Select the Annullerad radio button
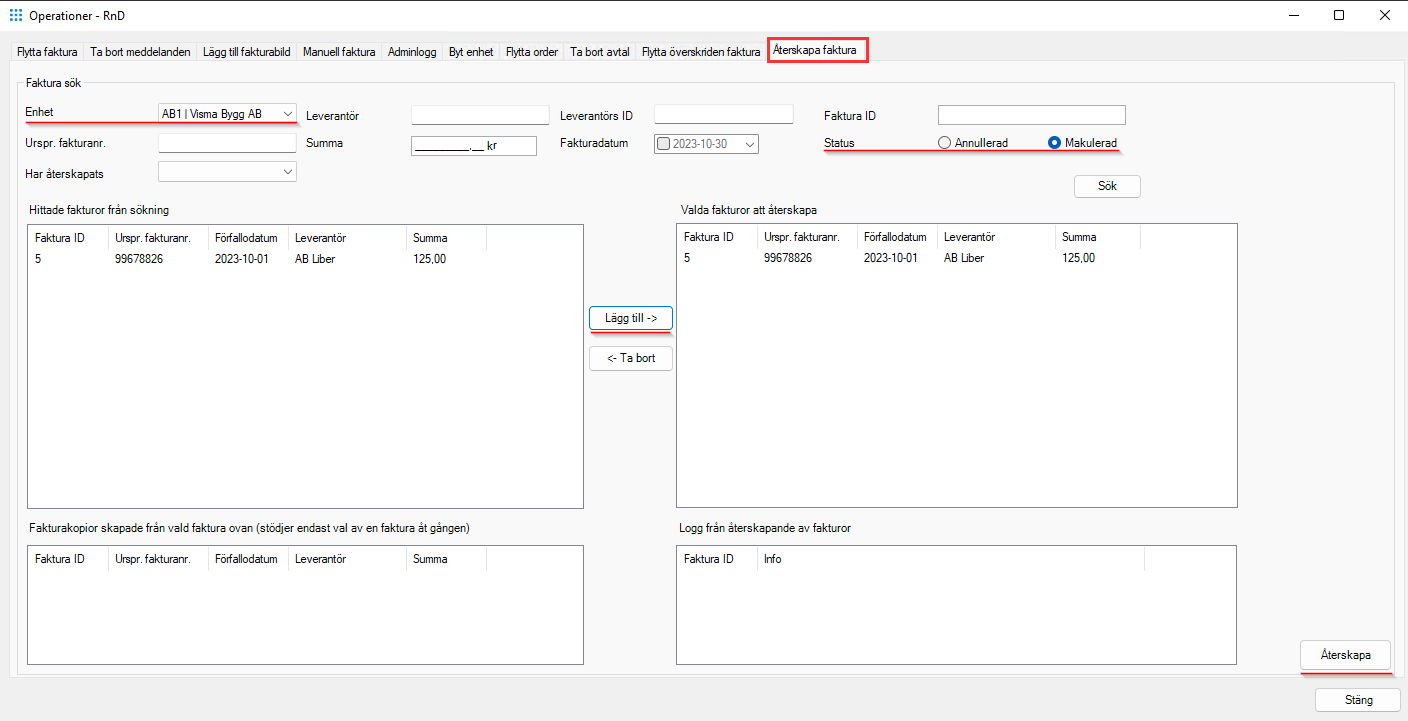This screenshot has width=1408, height=721. pyautogui.click(x=943, y=142)
